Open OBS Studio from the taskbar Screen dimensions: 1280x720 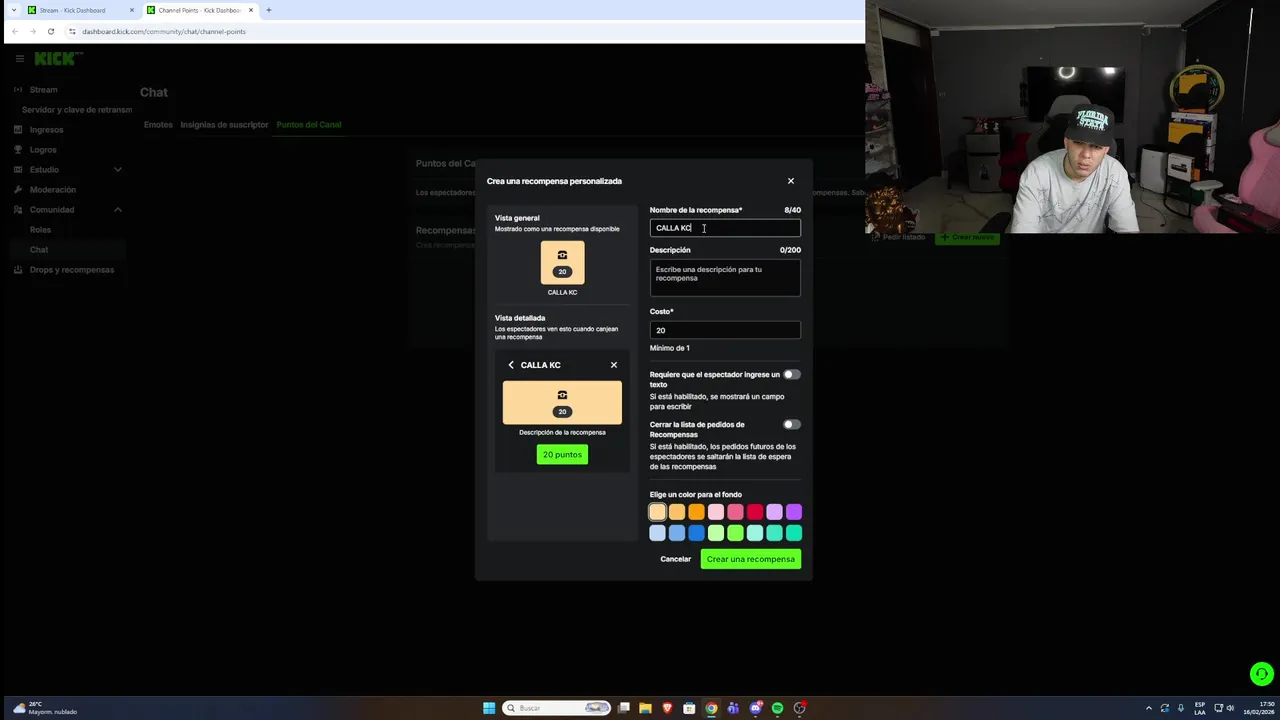799,708
